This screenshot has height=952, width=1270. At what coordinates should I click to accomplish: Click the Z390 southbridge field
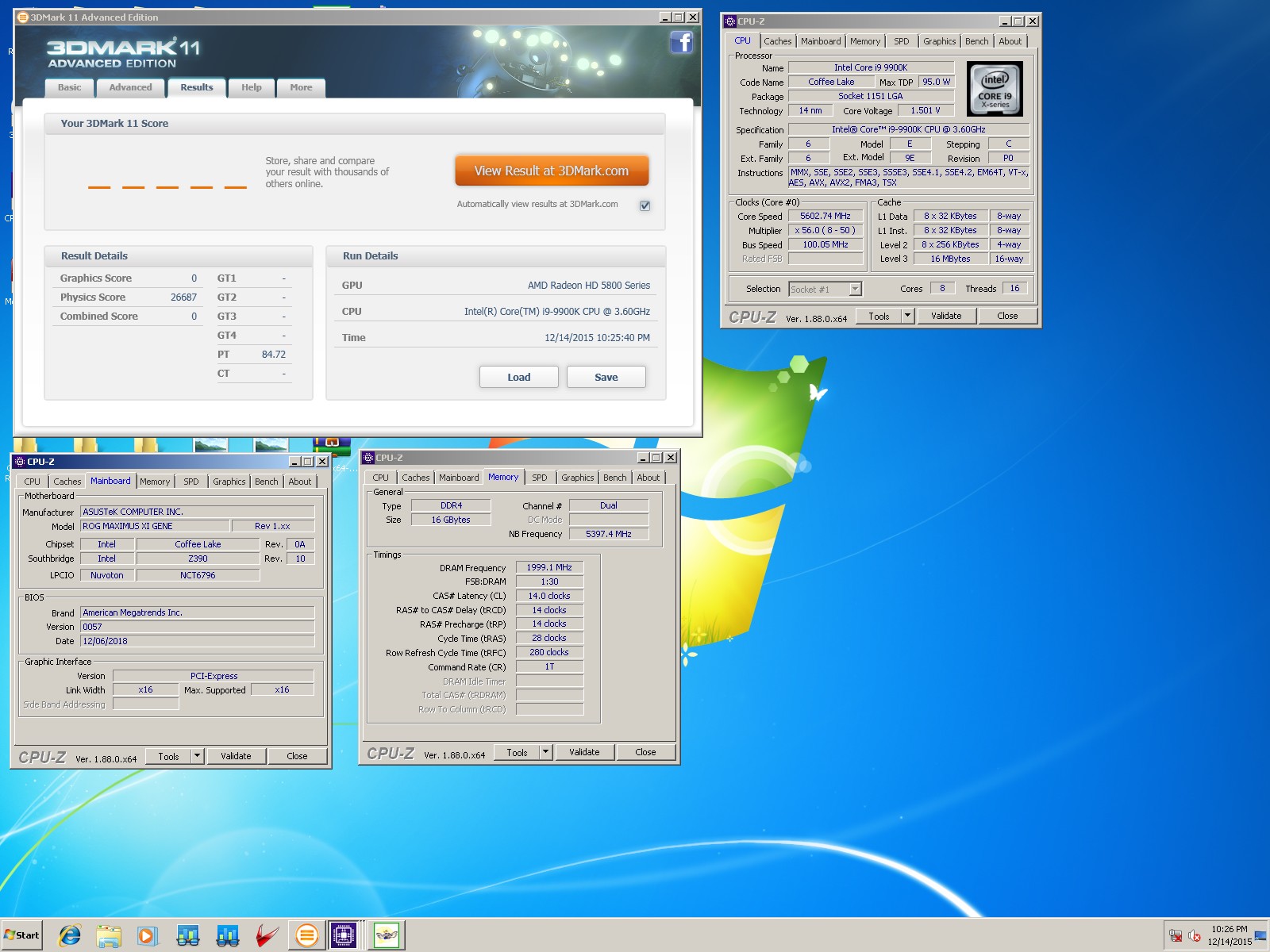198,559
